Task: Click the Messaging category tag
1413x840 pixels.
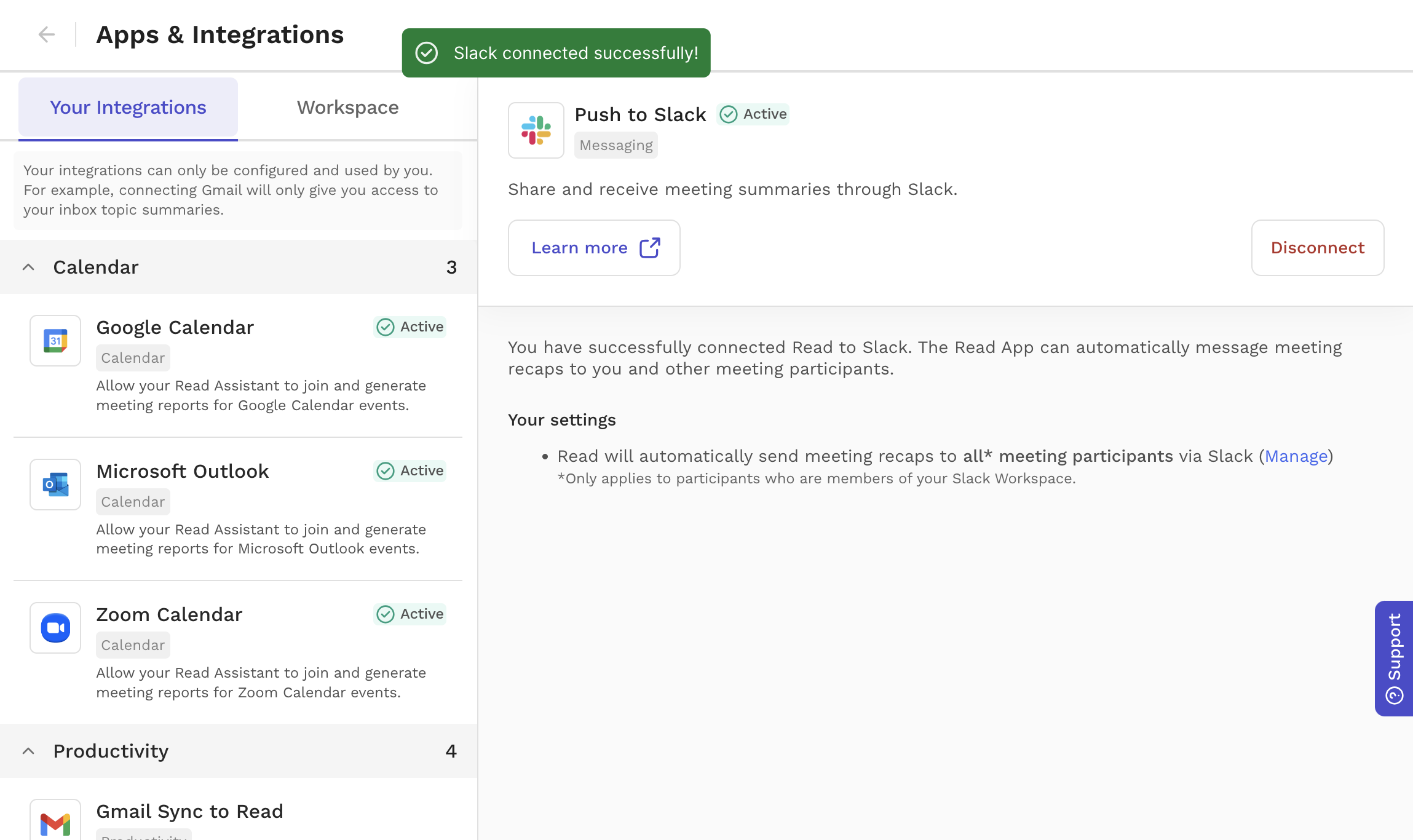Action: point(616,146)
